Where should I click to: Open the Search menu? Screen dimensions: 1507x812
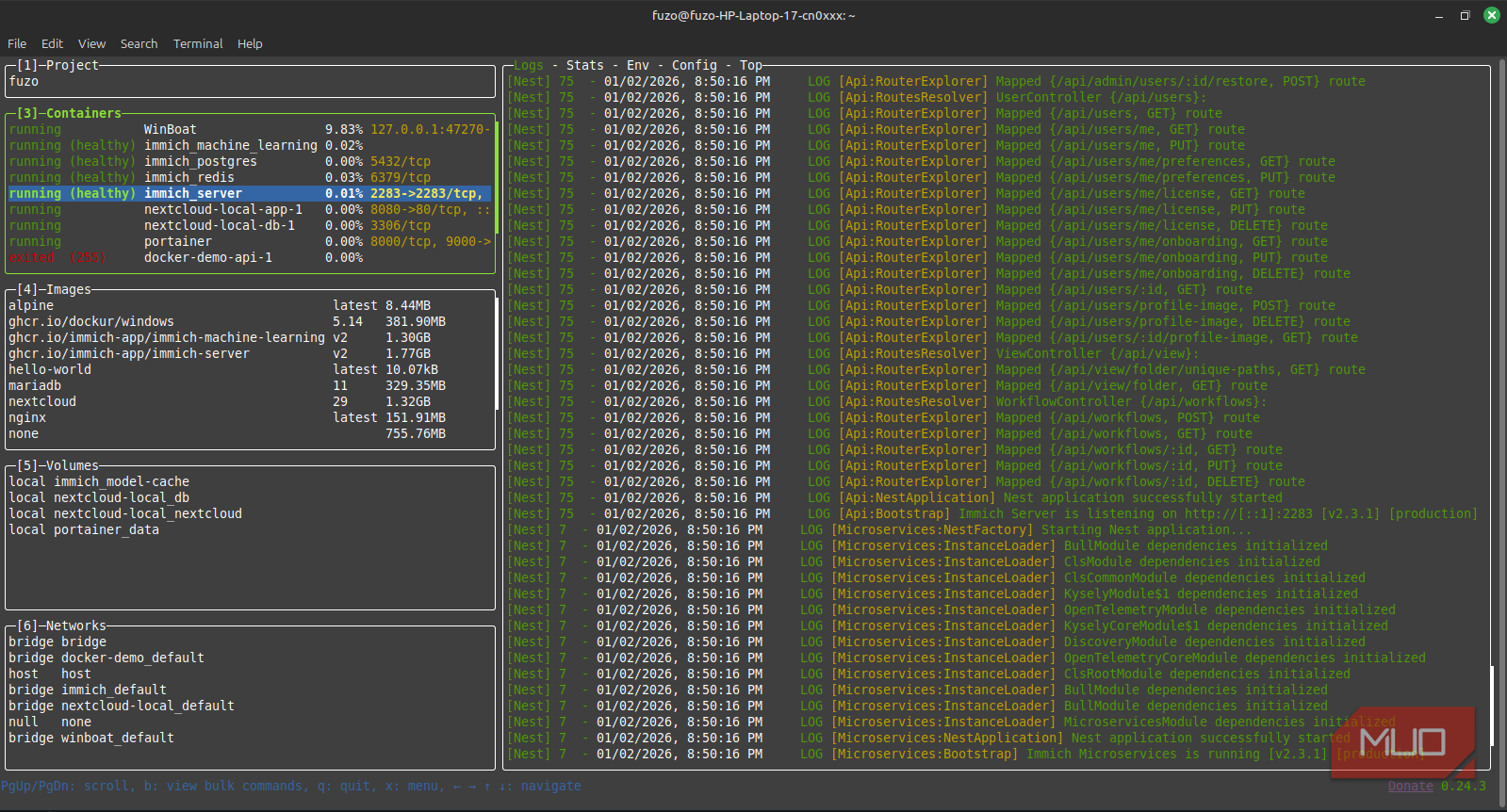tap(139, 43)
